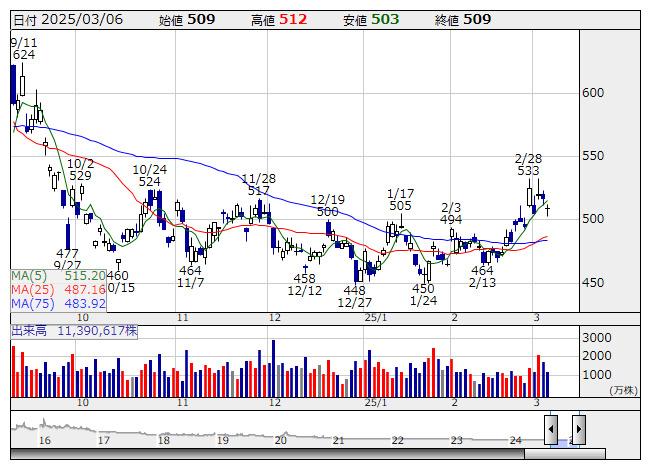Click year 16 on the overview timeline

click(45, 440)
